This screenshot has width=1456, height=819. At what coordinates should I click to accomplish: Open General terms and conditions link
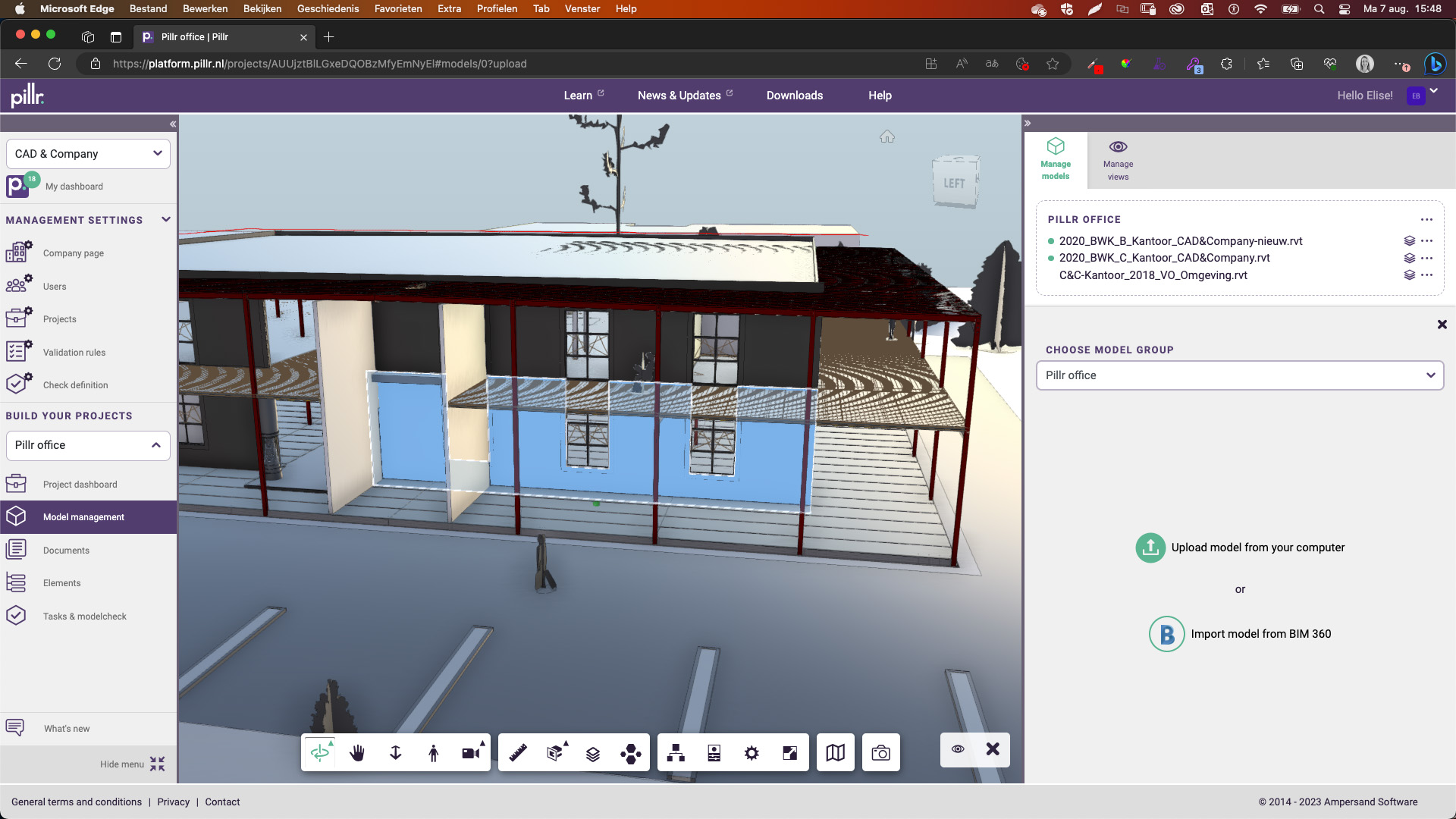point(77,802)
